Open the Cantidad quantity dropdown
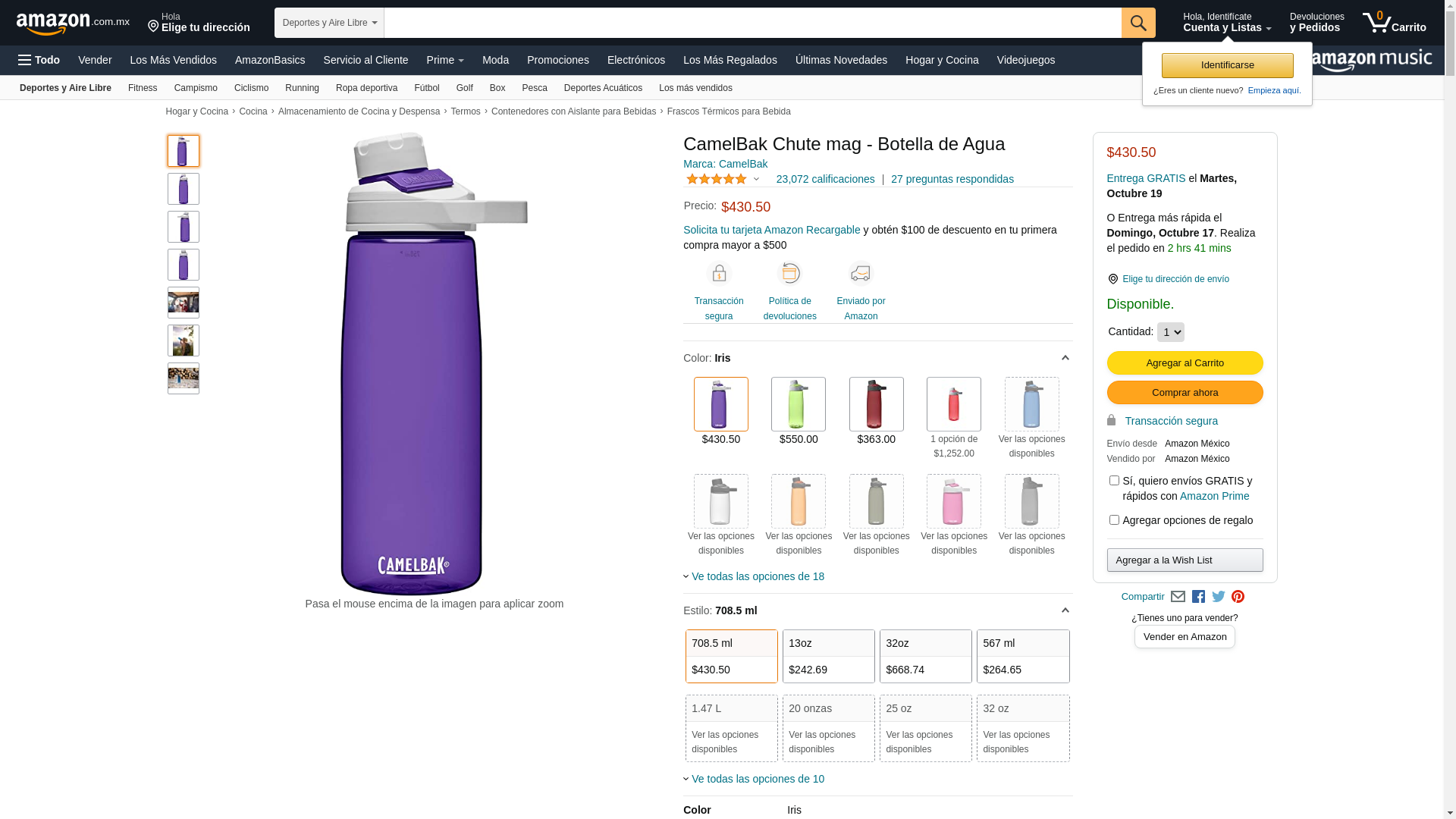Viewport: 1456px width, 819px height. click(x=1170, y=332)
